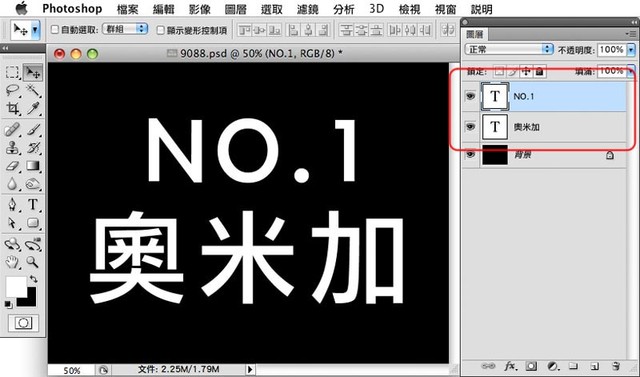Image resolution: width=640 pixels, height=377 pixels.
Task: Select the 3D Rotate tool
Action: pyautogui.click(x=12, y=244)
